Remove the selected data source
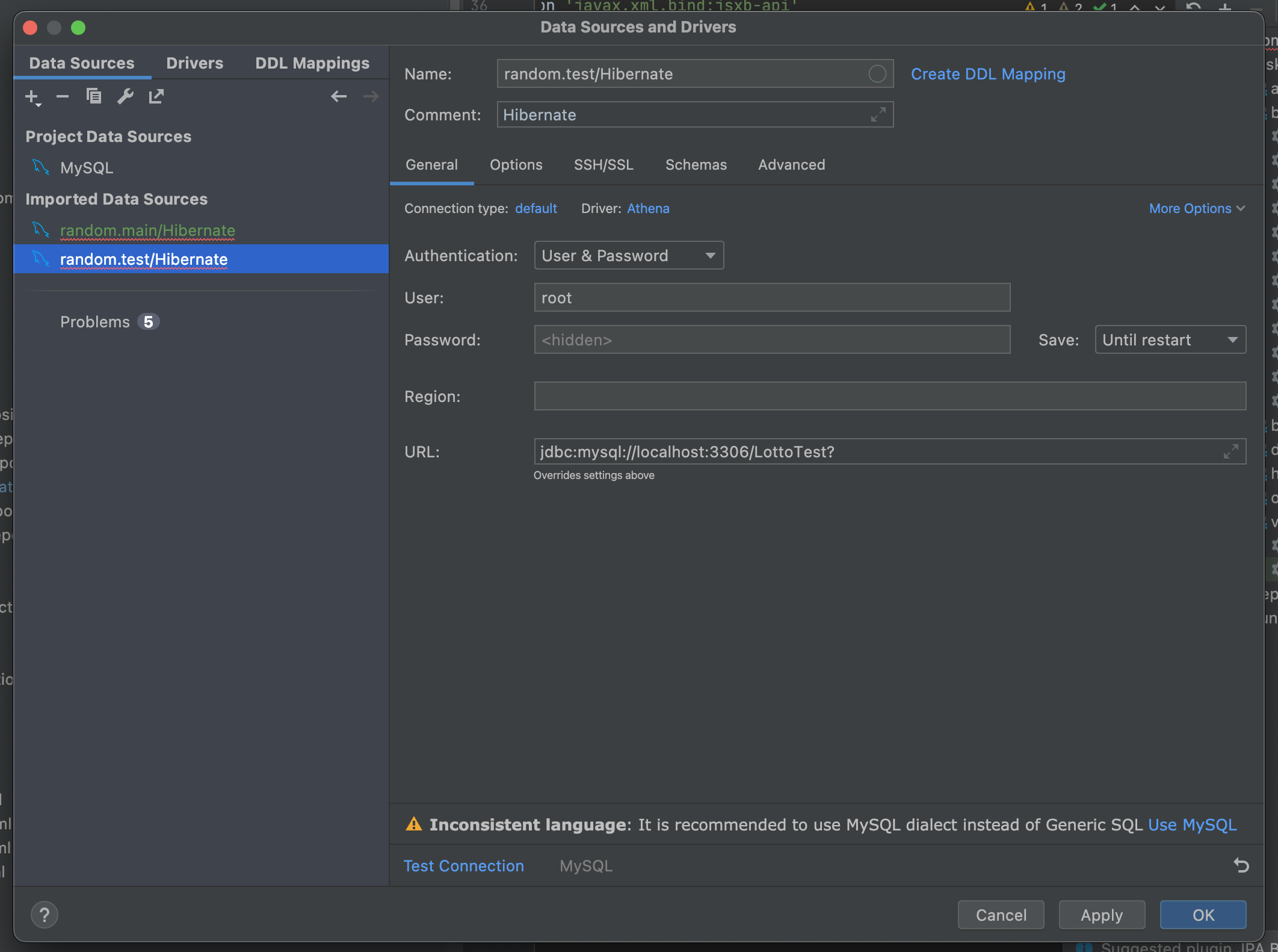This screenshot has width=1278, height=952. pyautogui.click(x=63, y=96)
